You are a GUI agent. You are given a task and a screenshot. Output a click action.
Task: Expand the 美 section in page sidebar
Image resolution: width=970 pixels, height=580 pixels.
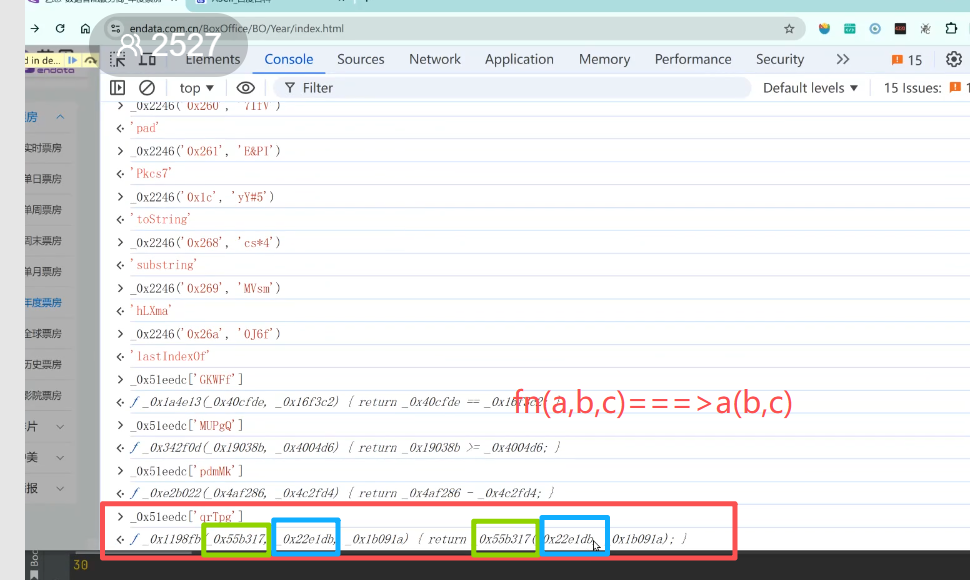[x=60, y=458]
